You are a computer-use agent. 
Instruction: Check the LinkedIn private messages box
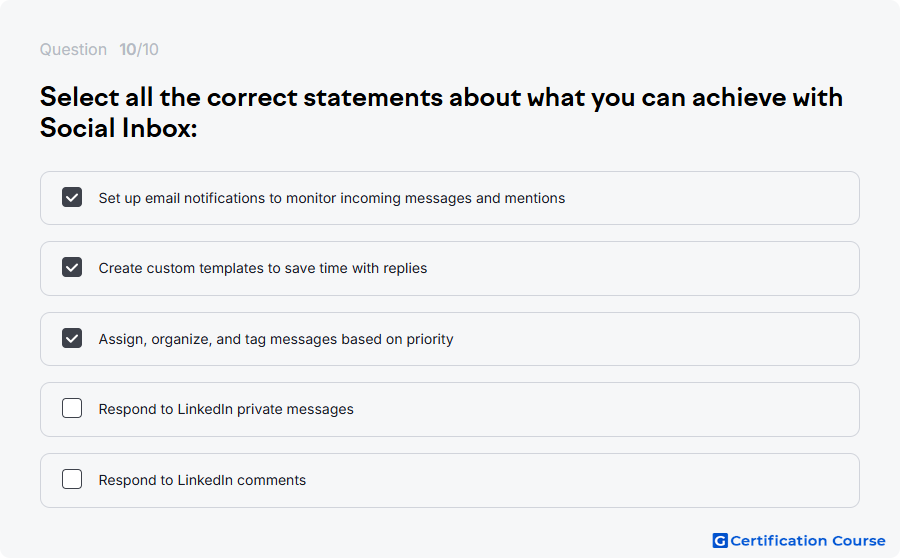(72, 408)
